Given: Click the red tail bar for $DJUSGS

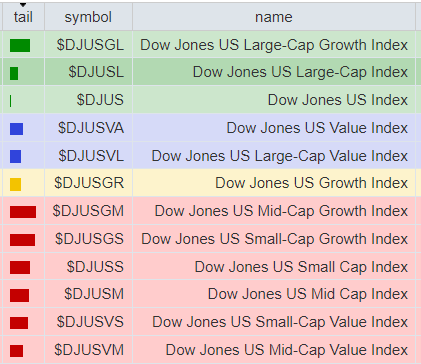Looking at the screenshot, I should pos(22,240).
